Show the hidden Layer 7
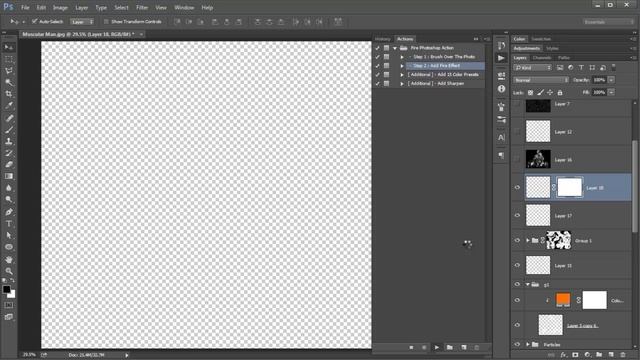Viewport: 640px width, 360px height. click(x=517, y=104)
